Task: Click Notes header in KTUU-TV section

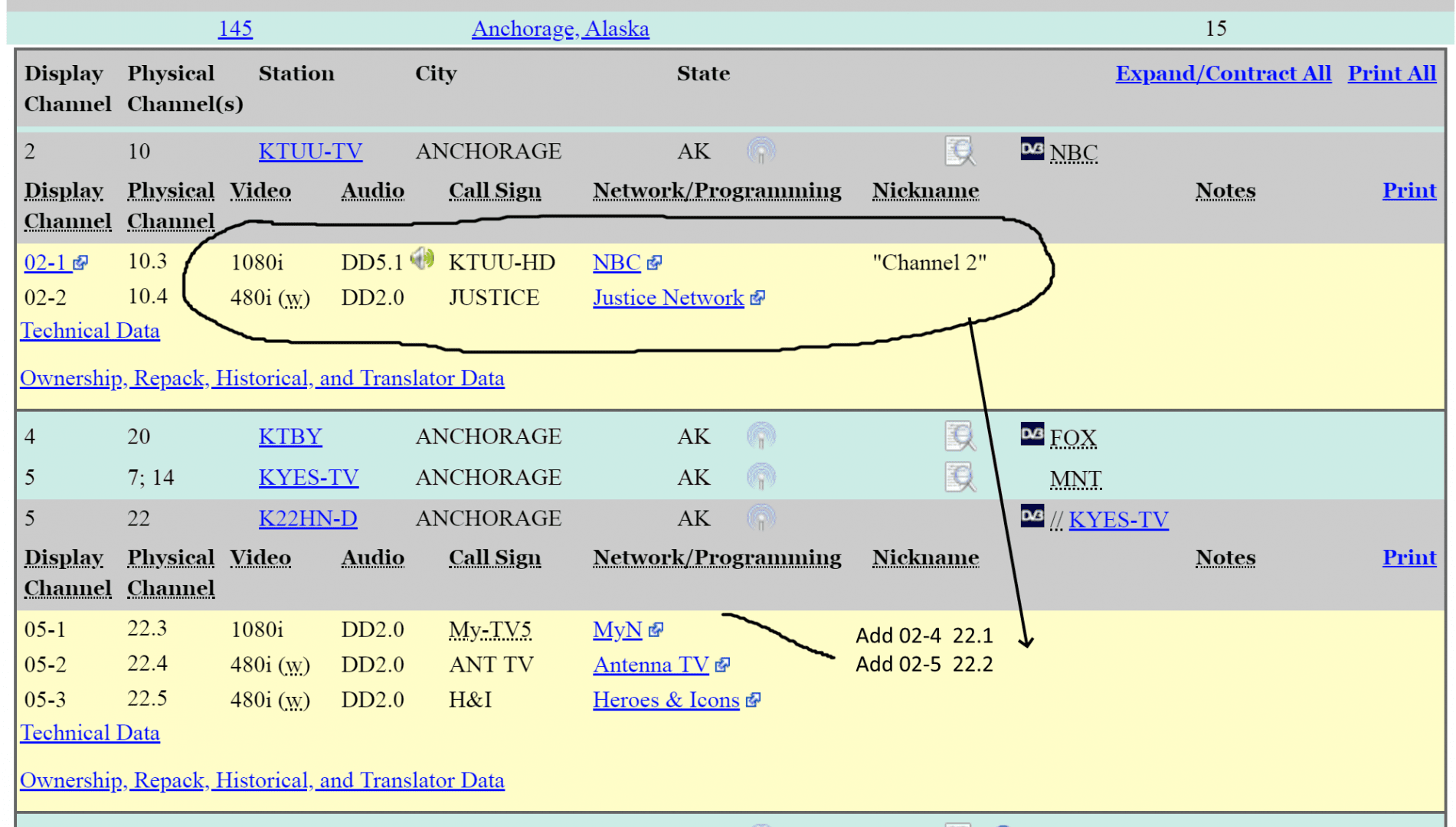Action: pos(1225,190)
